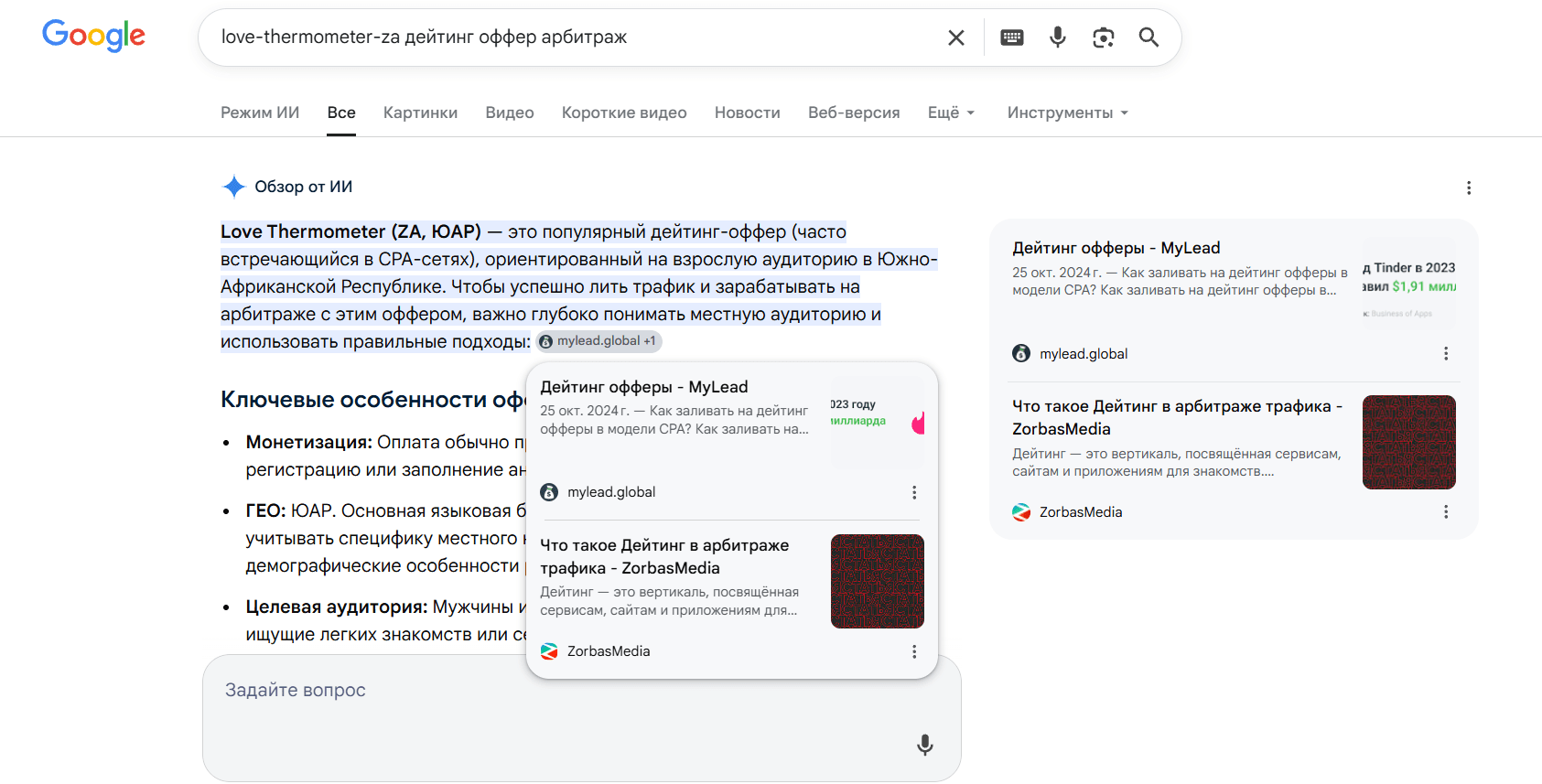Open the Короткие видео tab
Viewport: 1542px width, 784px height.
click(624, 113)
